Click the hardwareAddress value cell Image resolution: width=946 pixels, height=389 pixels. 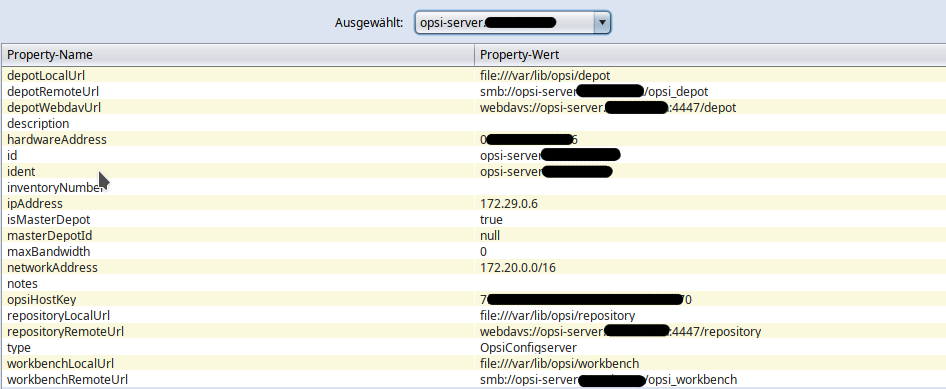710,139
